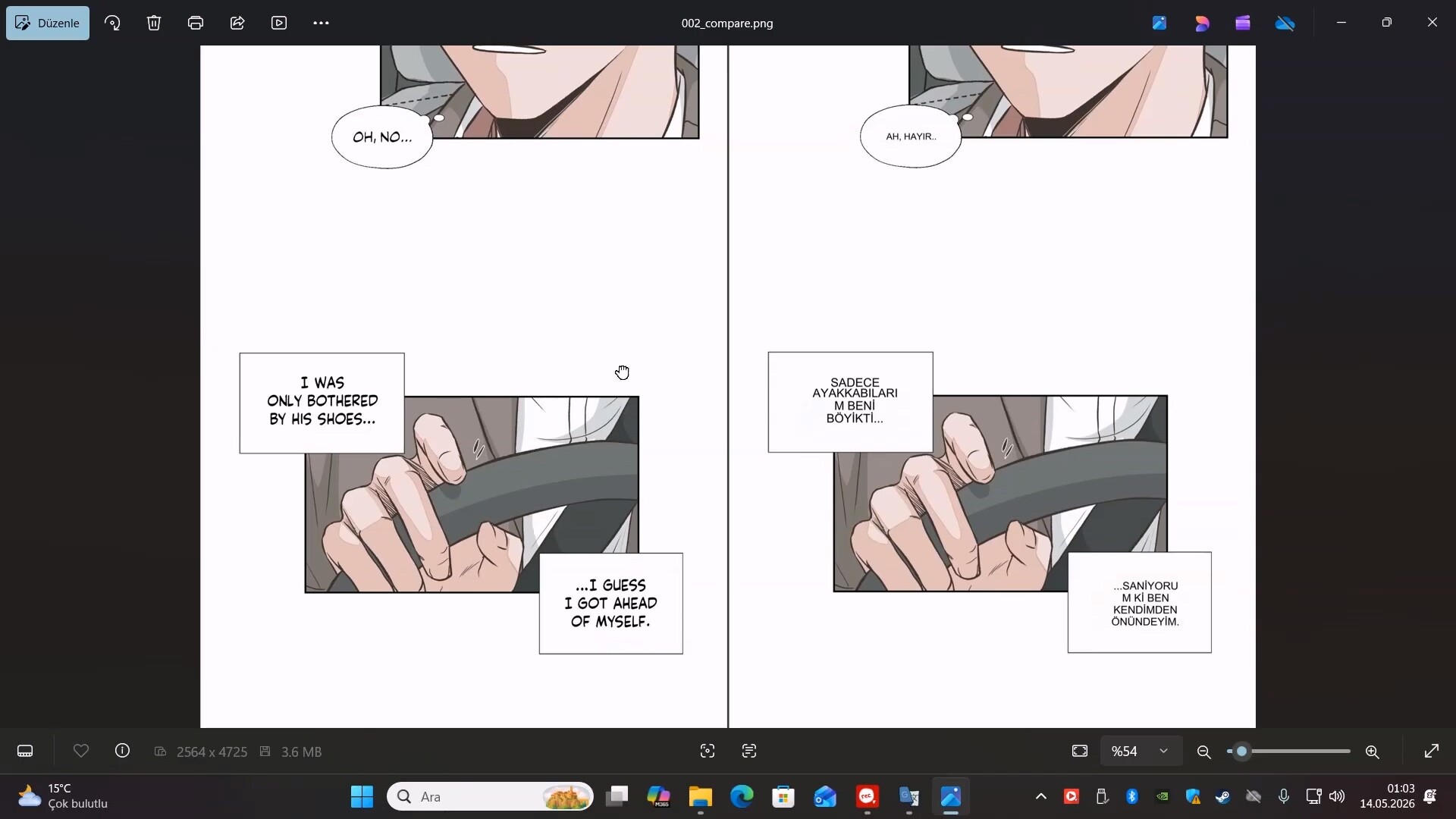1456x819 pixels.
Task: Open File Explorer from the taskbar
Action: pyautogui.click(x=701, y=796)
